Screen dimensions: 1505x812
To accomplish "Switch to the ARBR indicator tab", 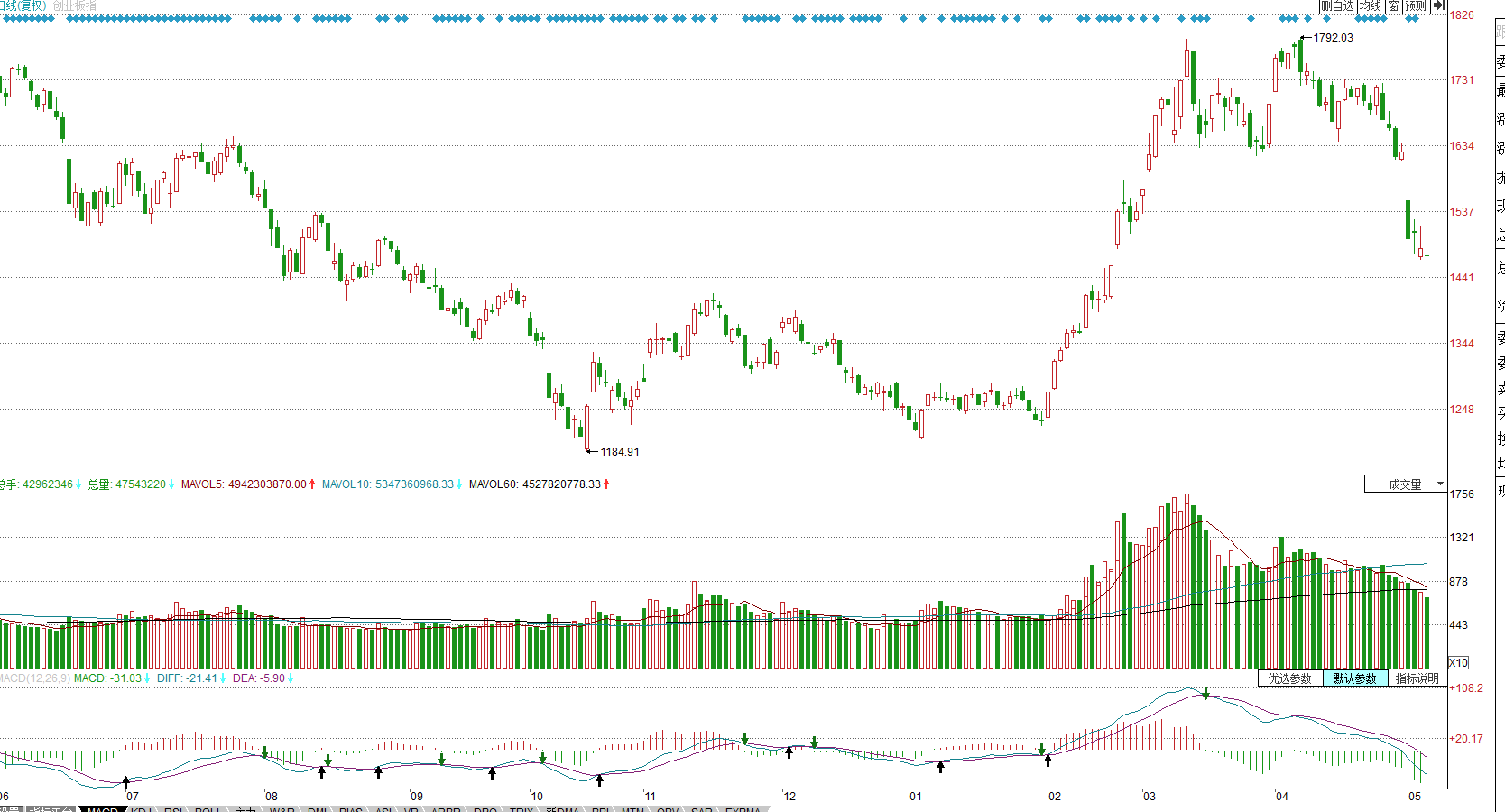I will (446, 809).
